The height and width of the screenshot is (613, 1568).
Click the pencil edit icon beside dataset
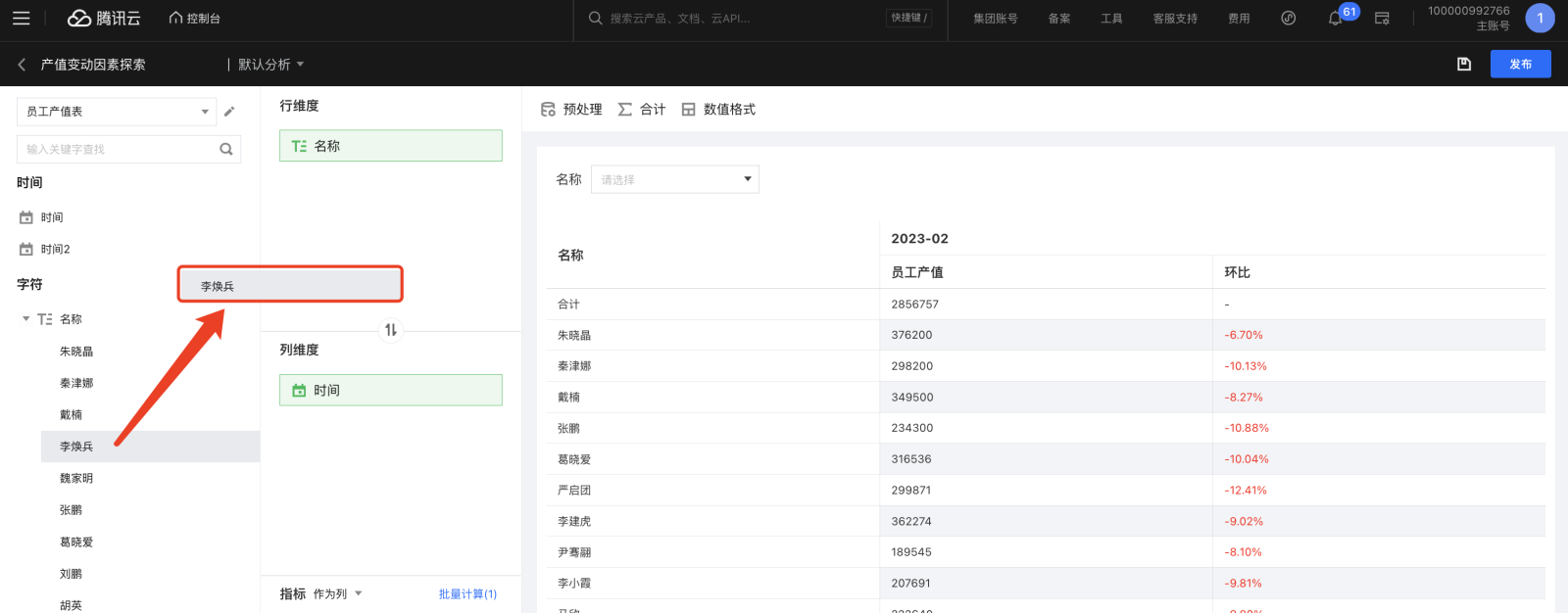click(229, 112)
